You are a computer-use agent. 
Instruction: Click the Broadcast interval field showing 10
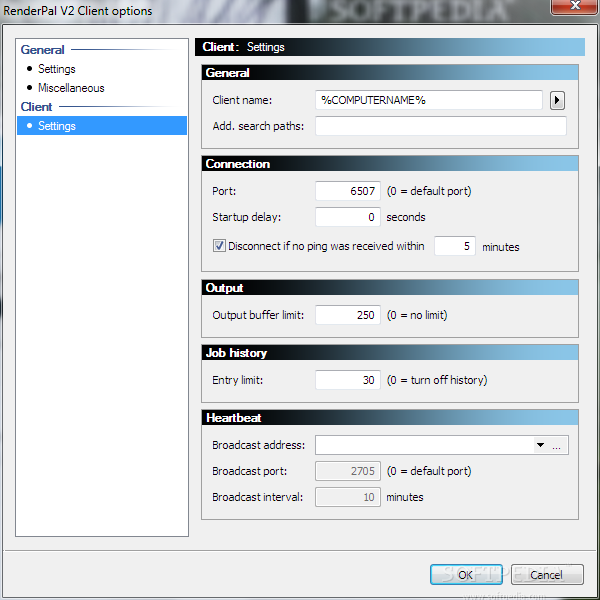click(x=348, y=497)
